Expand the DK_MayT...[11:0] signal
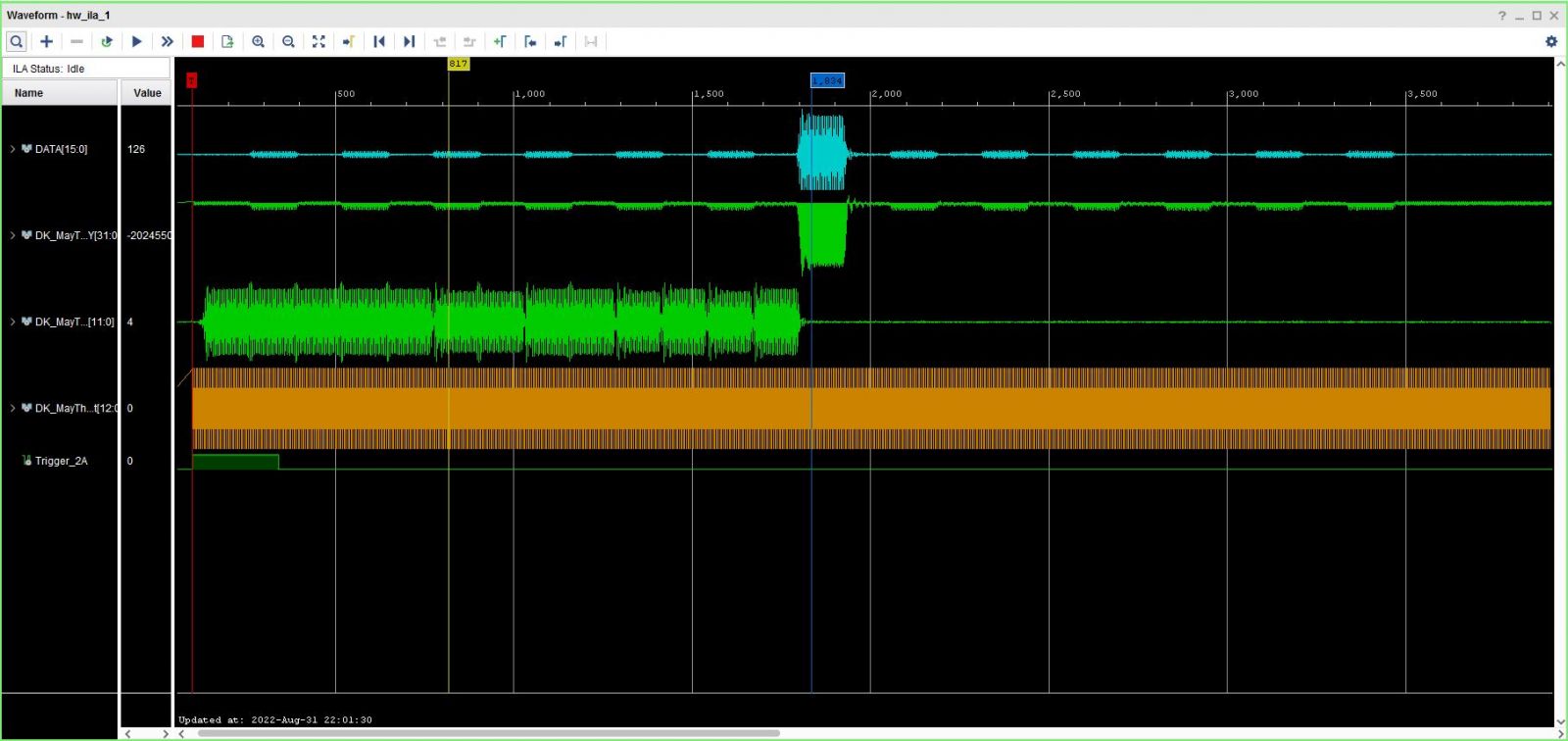 [x=13, y=321]
